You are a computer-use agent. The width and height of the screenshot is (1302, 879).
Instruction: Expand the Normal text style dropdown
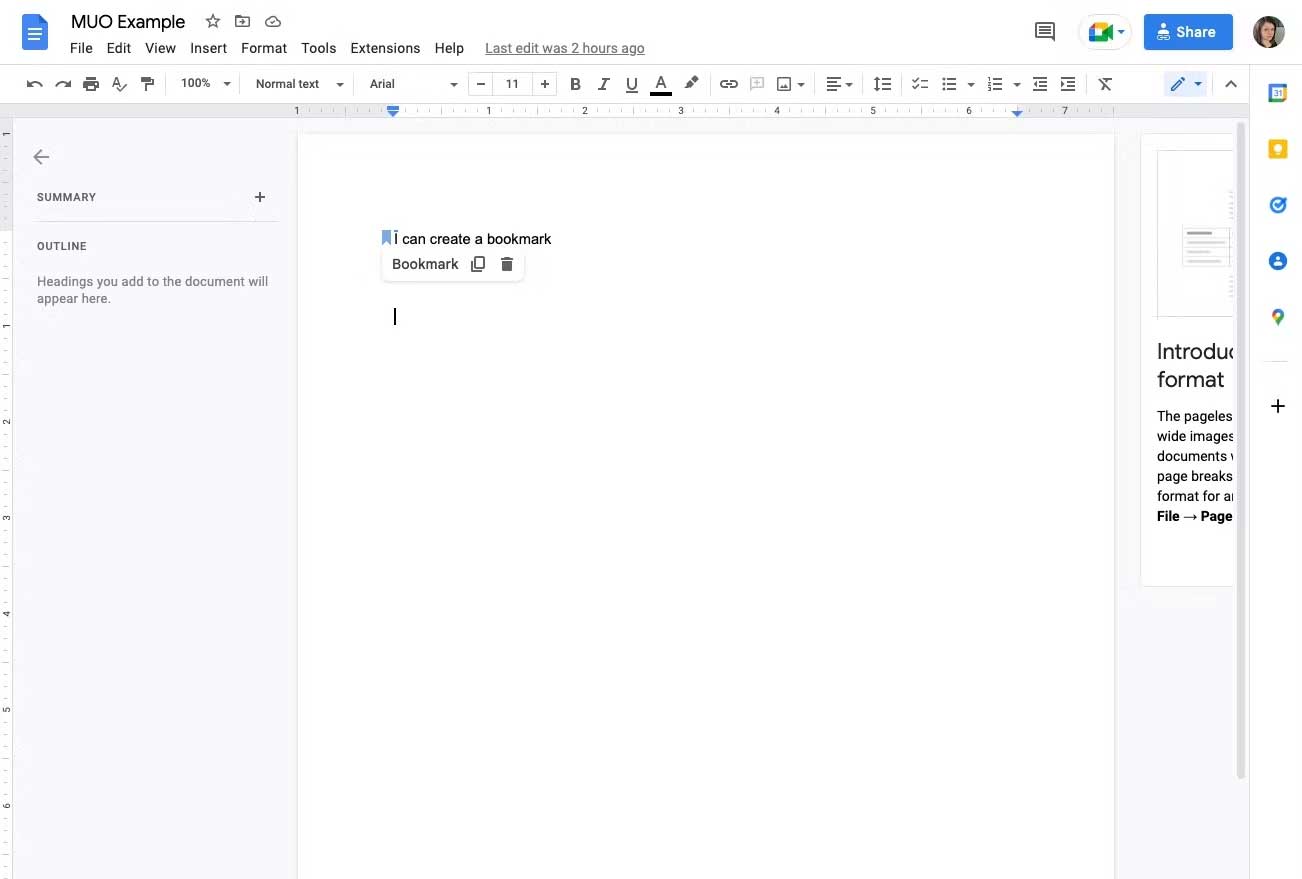tap(298, 84)
